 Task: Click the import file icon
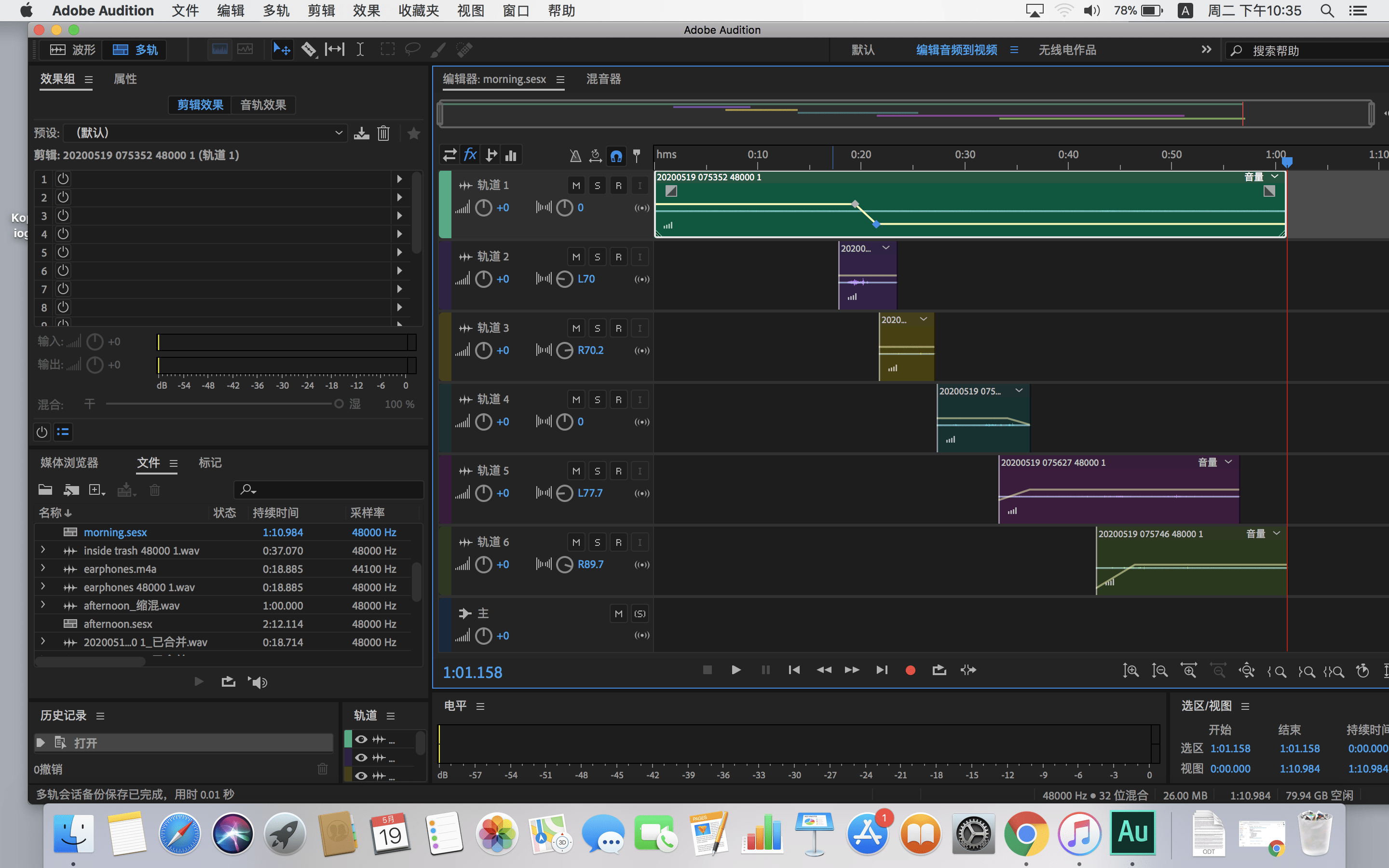point(71,489)
